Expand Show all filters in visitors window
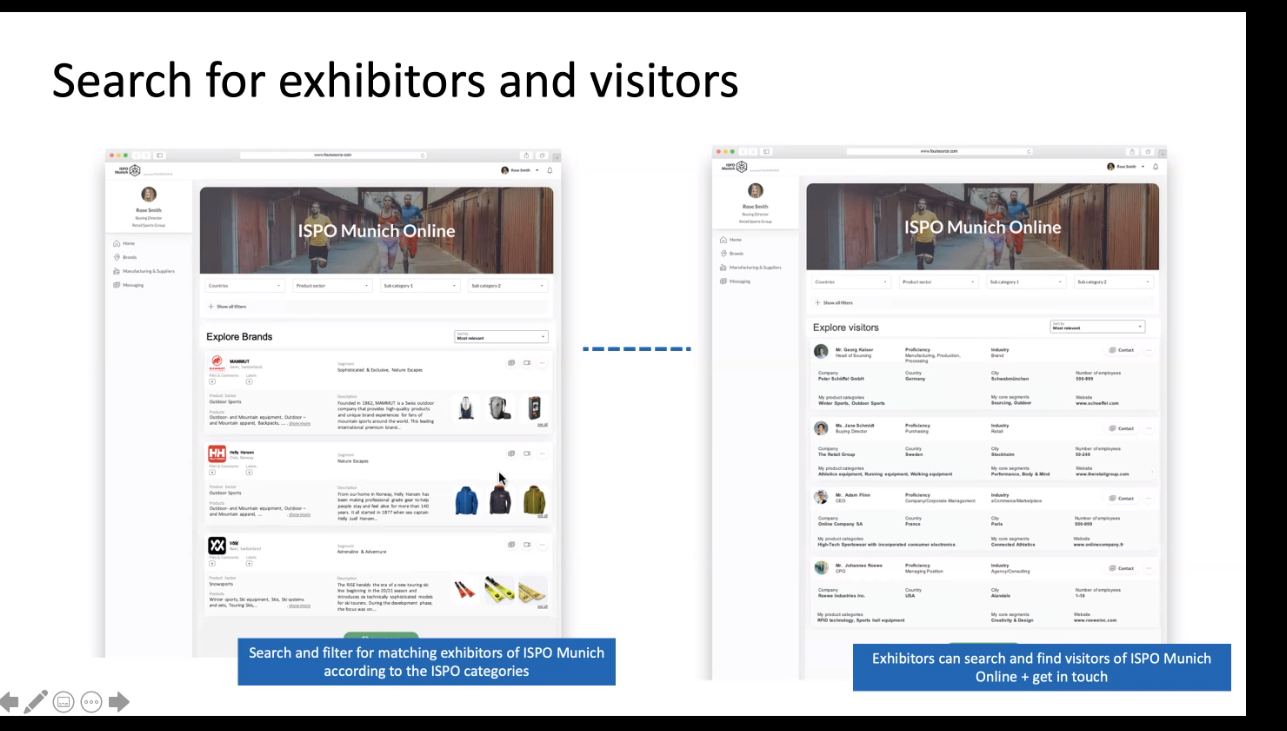Image resolution: width=1287 pixels, height=731 pixels. tap(834, 302)
